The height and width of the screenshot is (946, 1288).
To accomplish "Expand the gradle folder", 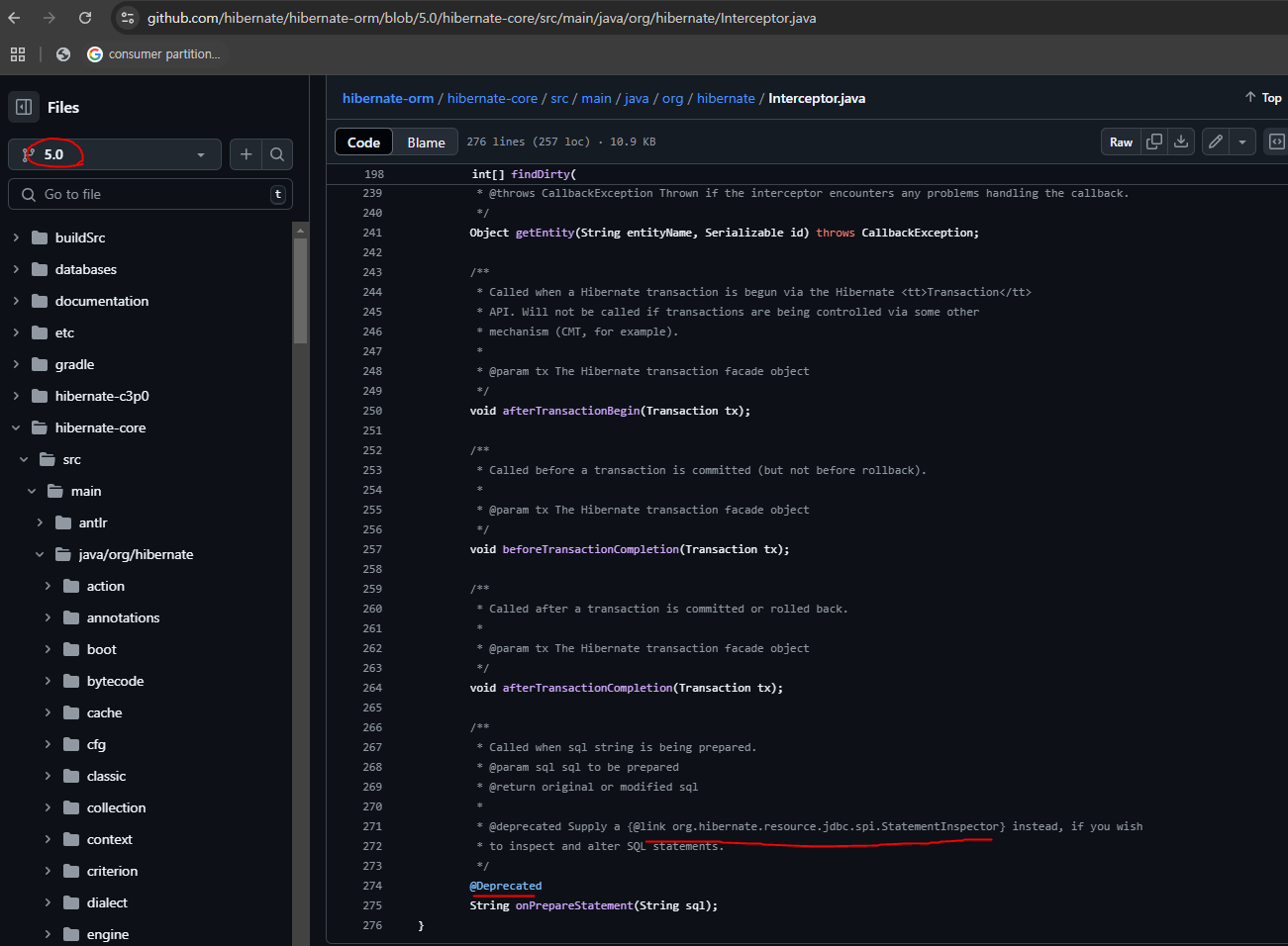I will click(16, 364).
